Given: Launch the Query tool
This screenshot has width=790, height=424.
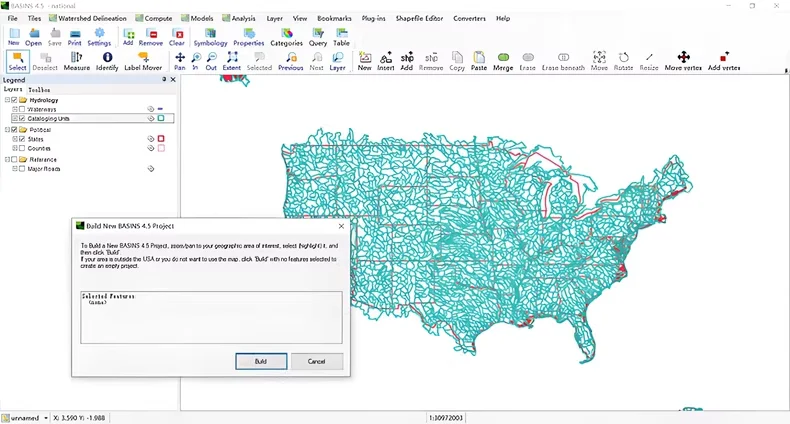Looking at the screenshot, I should pyautogui.click(x=318, y=37).
